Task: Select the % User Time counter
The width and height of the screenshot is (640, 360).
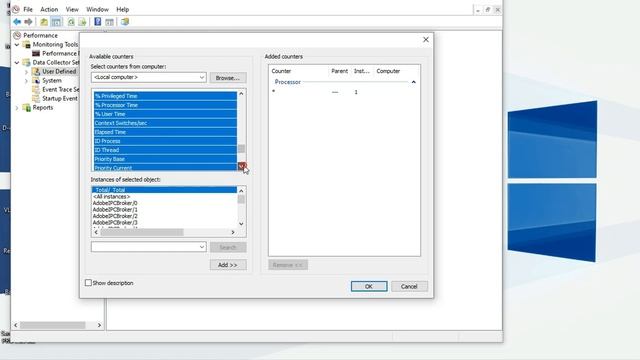Action: point(165,114)
